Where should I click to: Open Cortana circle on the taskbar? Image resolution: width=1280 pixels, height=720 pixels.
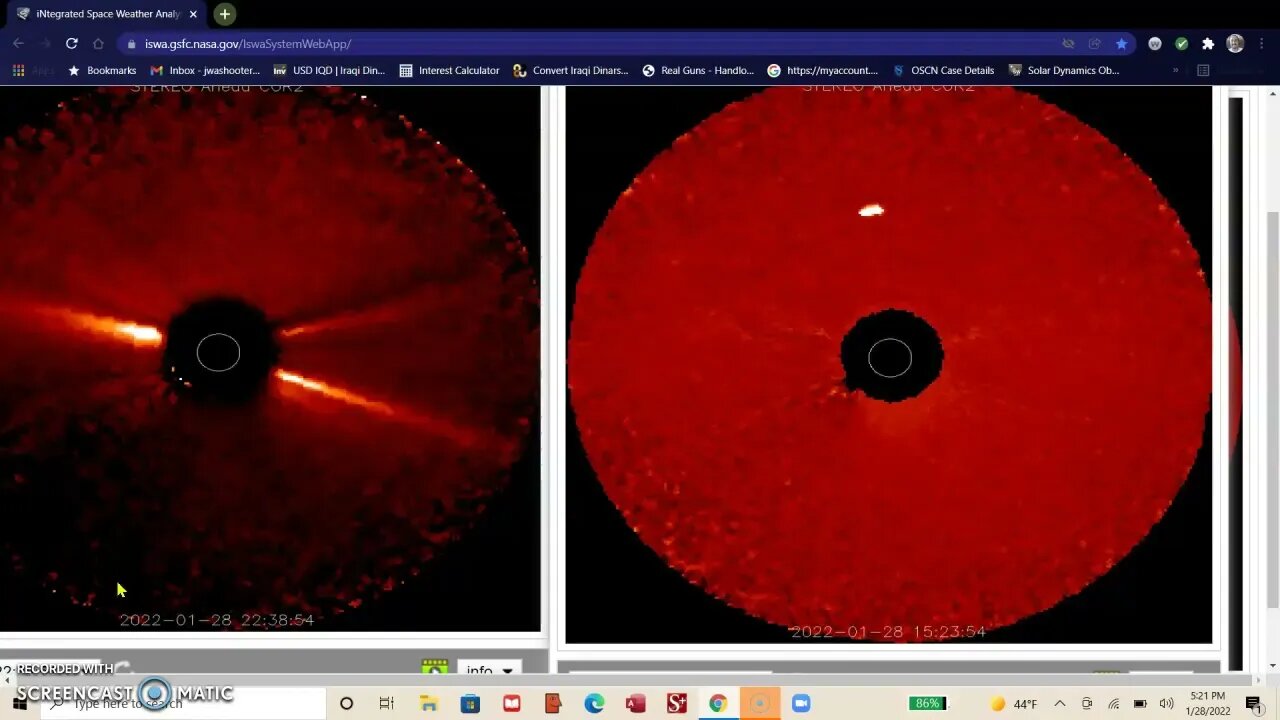(346, 704)
